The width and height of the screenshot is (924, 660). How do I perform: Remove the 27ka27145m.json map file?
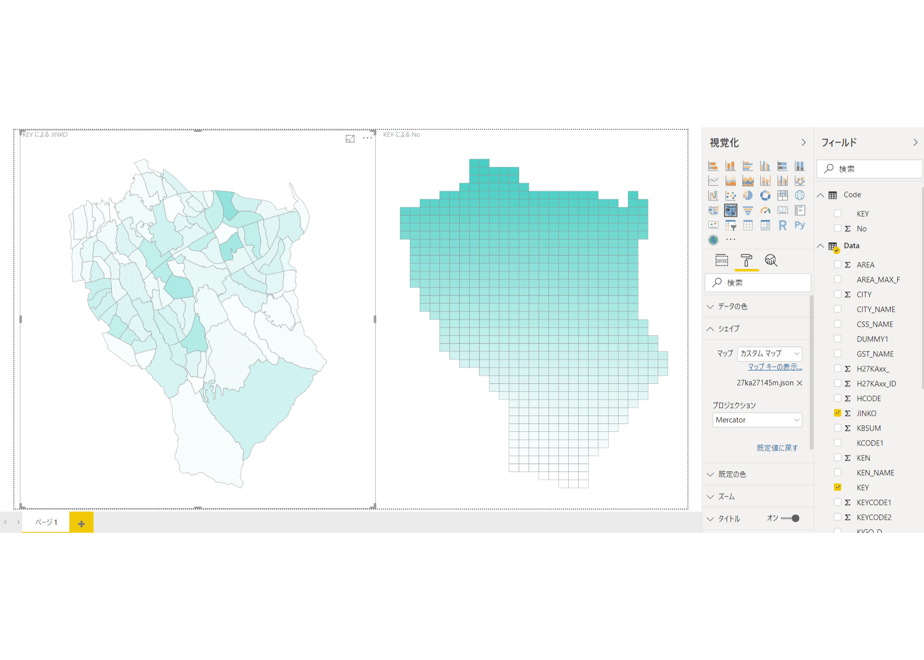[x=800, y=383]
